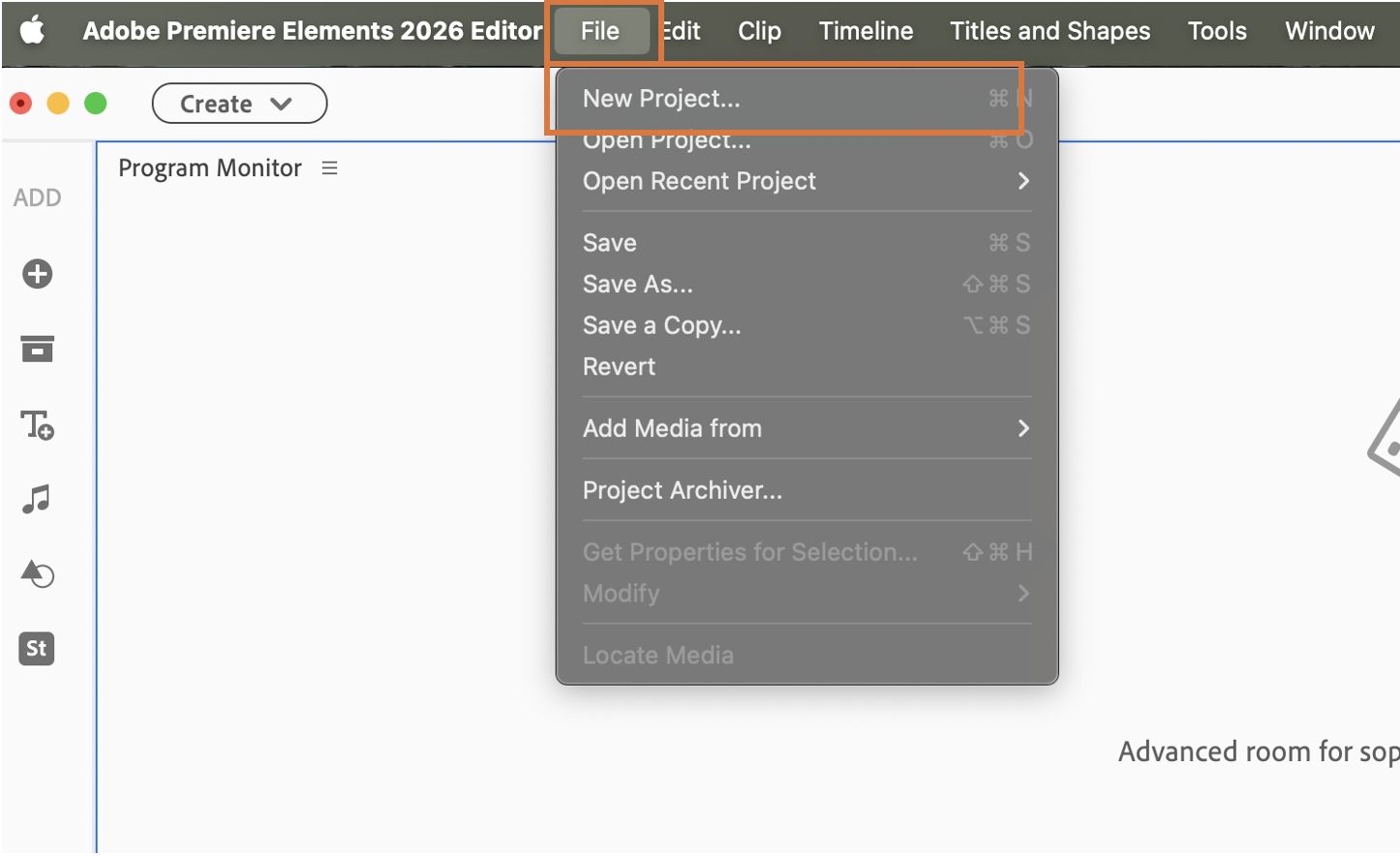1400x856 pixels.
Task: Open the Tools menu
Action: click(1217, 31)
